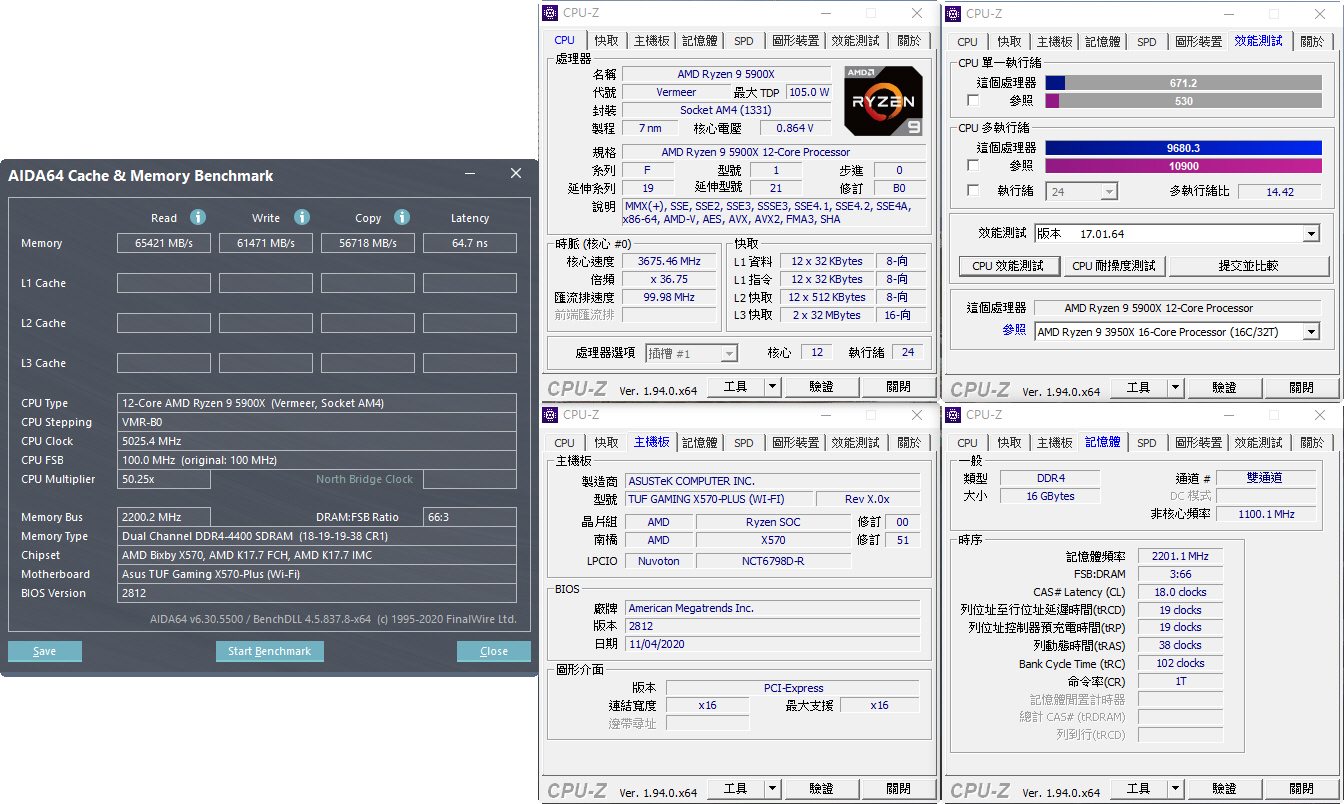Toggle single-thread 參照 reference checkbox
This screenshot has height=804, width=1344.
pos(973,101)
